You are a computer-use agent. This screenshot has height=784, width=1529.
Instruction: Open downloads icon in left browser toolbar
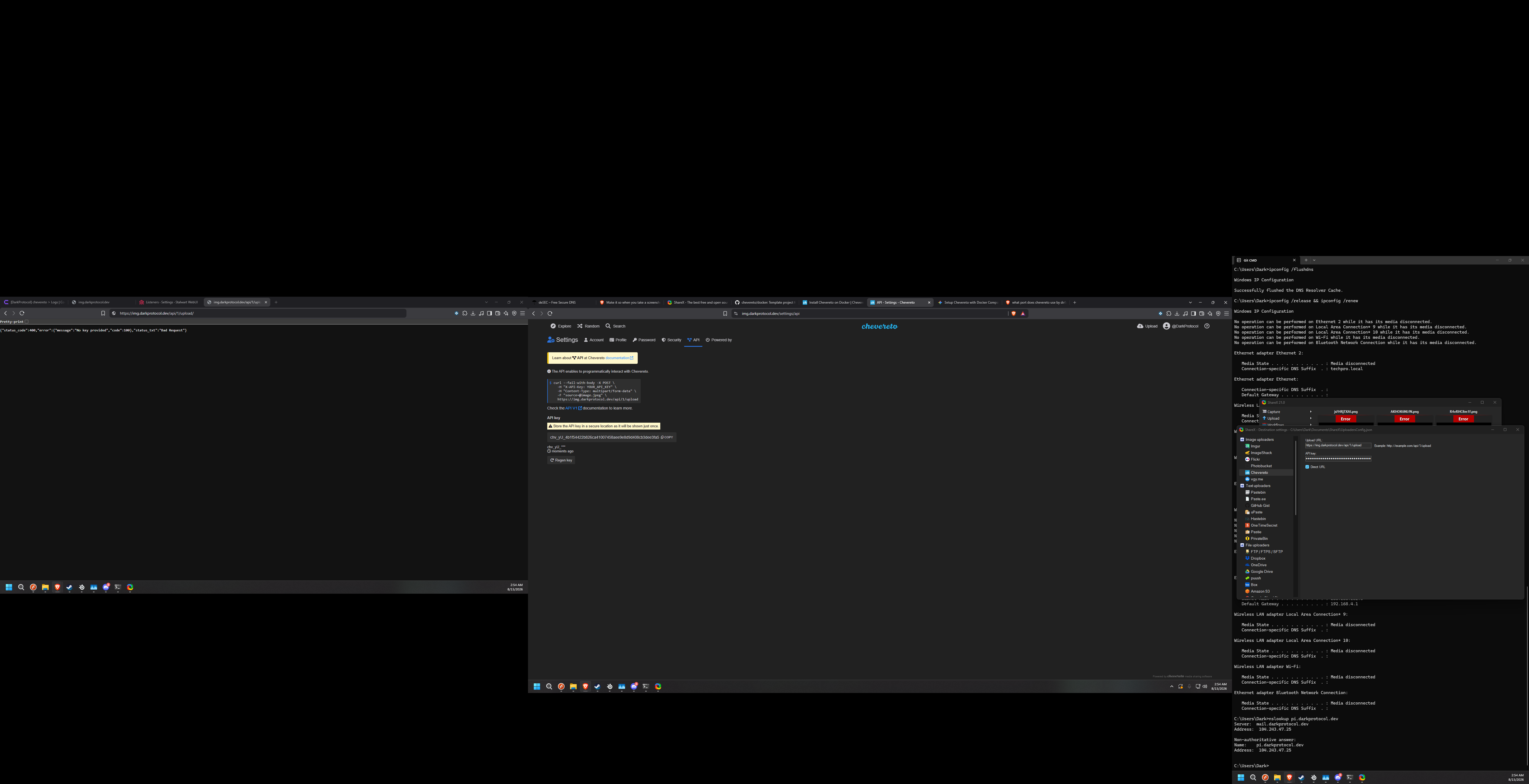click(473, 313)
